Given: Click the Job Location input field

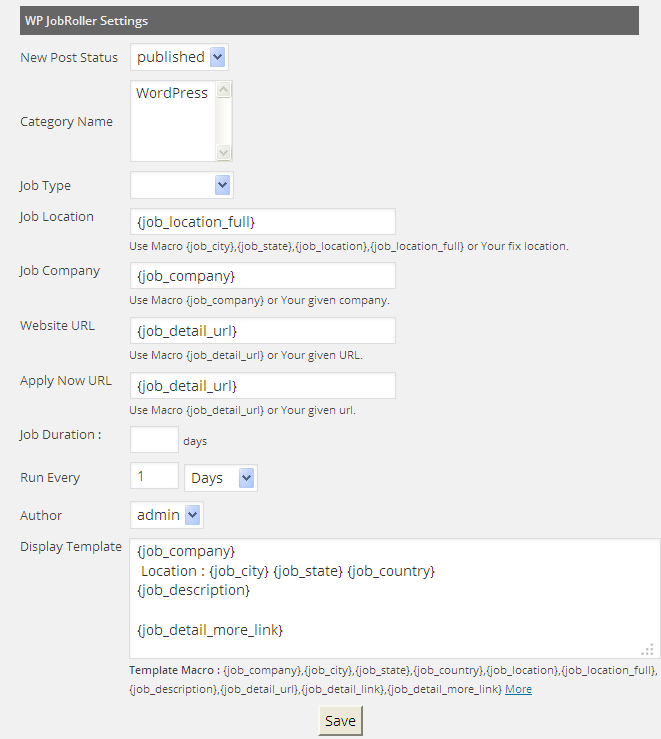Looking at the screenshot, I should pyautogui.click(x=262, y=221).
